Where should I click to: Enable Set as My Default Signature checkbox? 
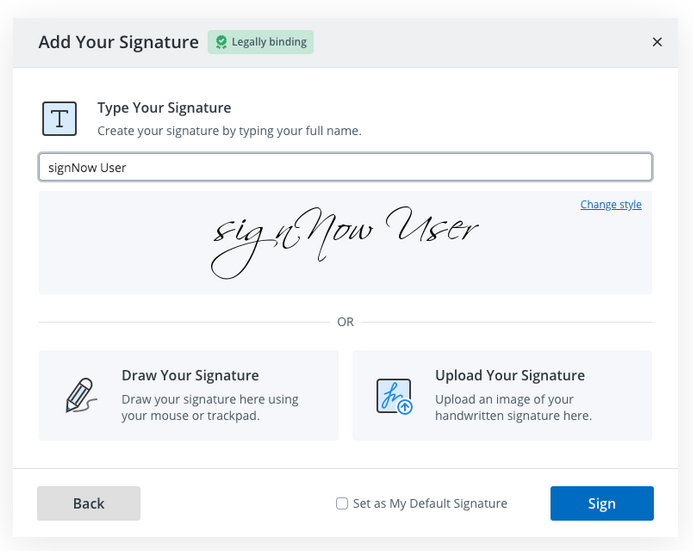pos(342,504)
